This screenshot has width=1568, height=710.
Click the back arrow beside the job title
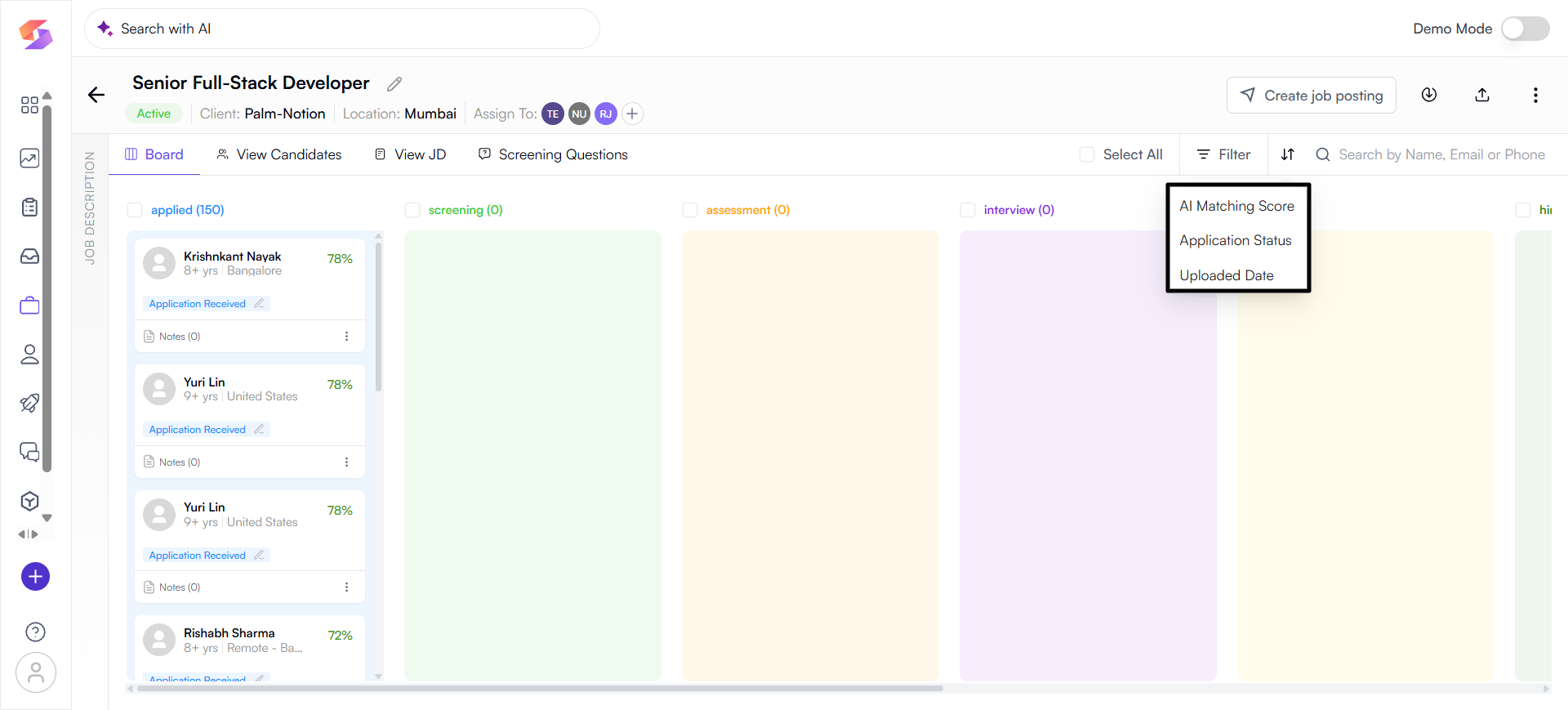[x=96, y=95]
